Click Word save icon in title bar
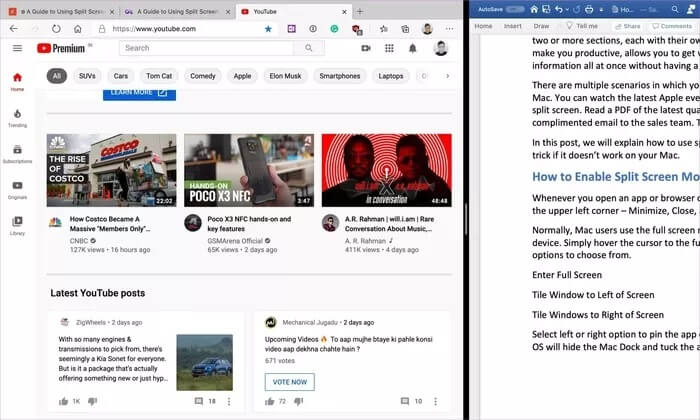This screenshot has height=420, width=700. tap(546, 9)
